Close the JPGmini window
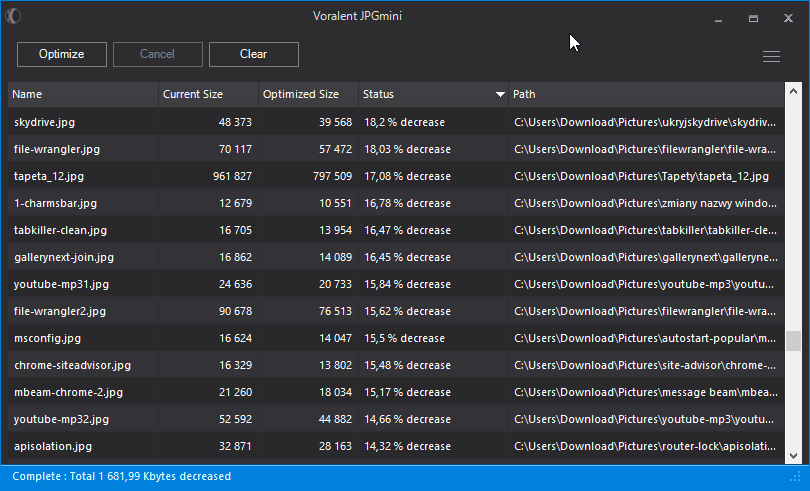The image size is (810, 491). point(788,18)
